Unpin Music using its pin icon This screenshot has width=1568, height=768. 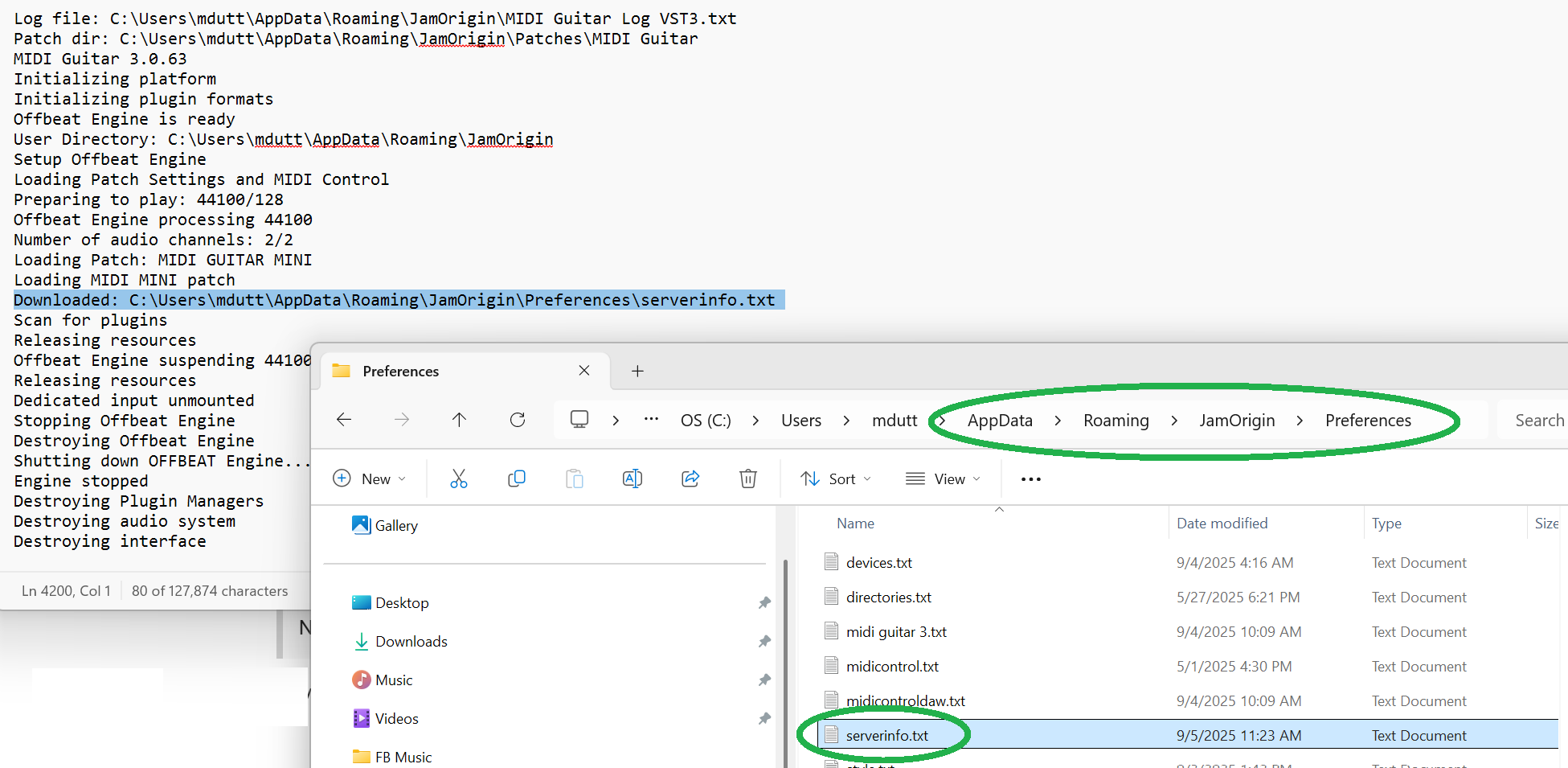click(x=764, y=680)
